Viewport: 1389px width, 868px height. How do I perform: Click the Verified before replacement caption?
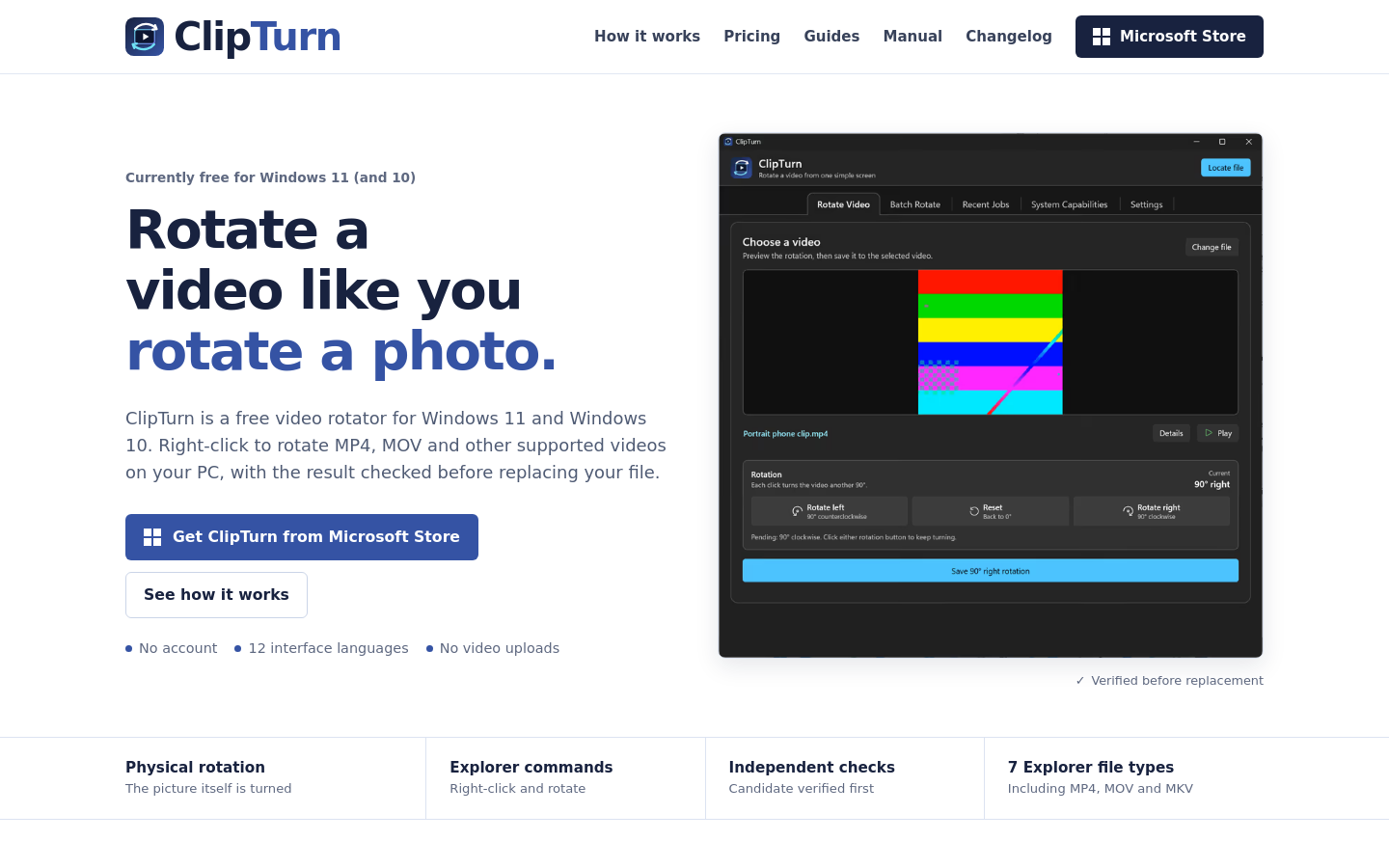point(1169,681)
